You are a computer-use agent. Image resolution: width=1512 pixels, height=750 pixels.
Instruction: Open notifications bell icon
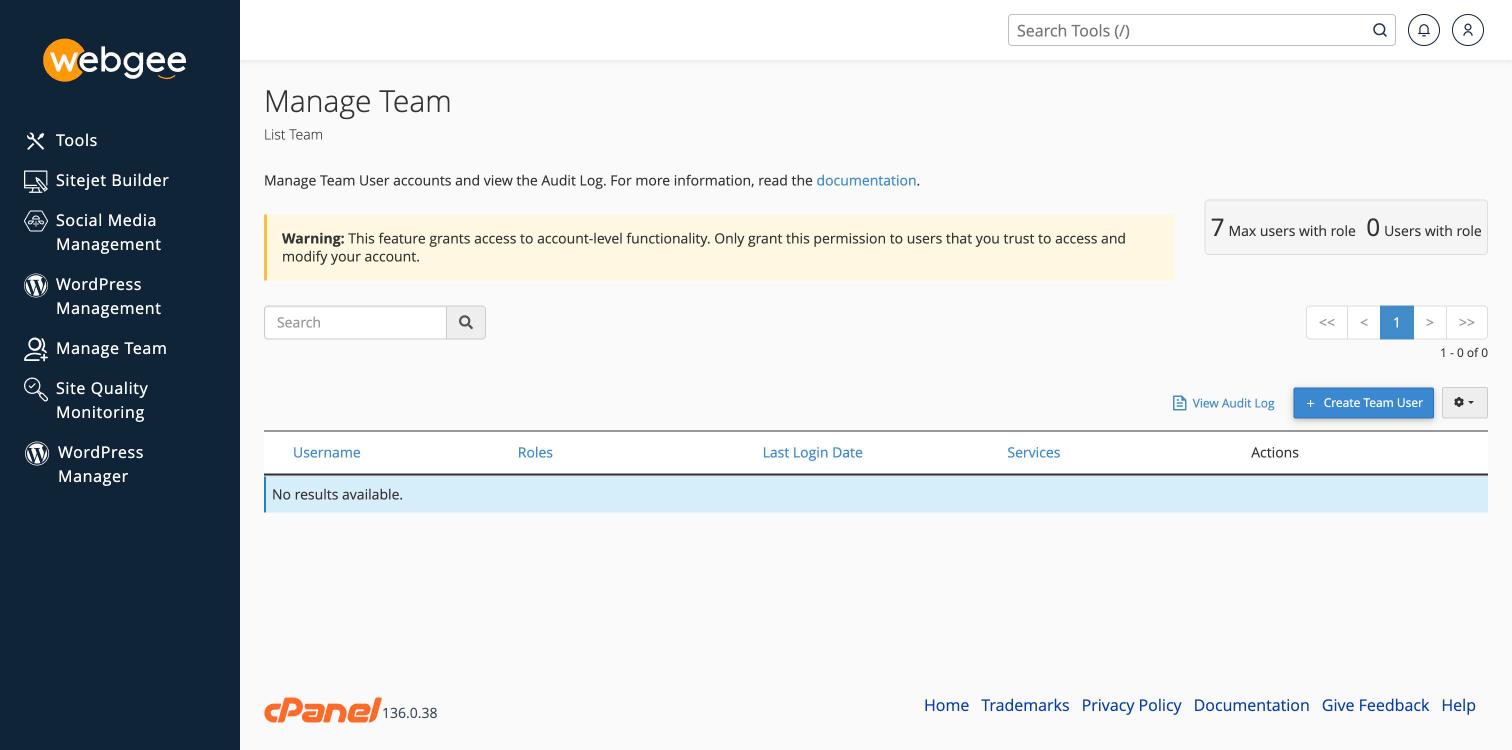coord(1424,30)
